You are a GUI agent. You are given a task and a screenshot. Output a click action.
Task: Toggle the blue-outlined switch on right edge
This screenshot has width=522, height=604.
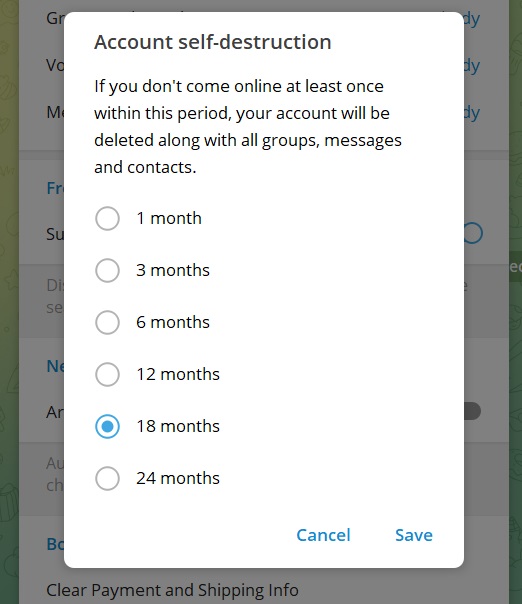473,233
